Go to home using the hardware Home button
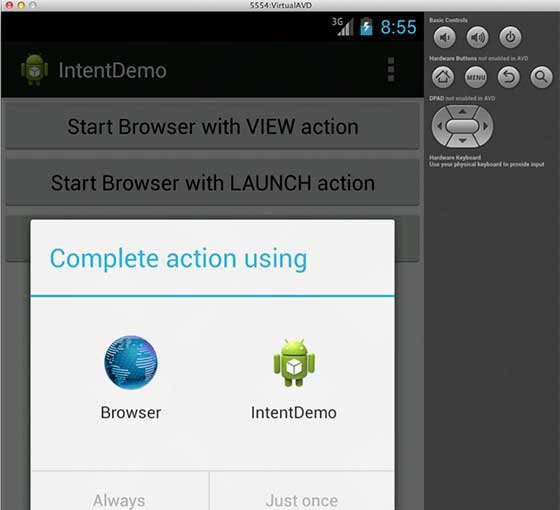 coord(443,77)
